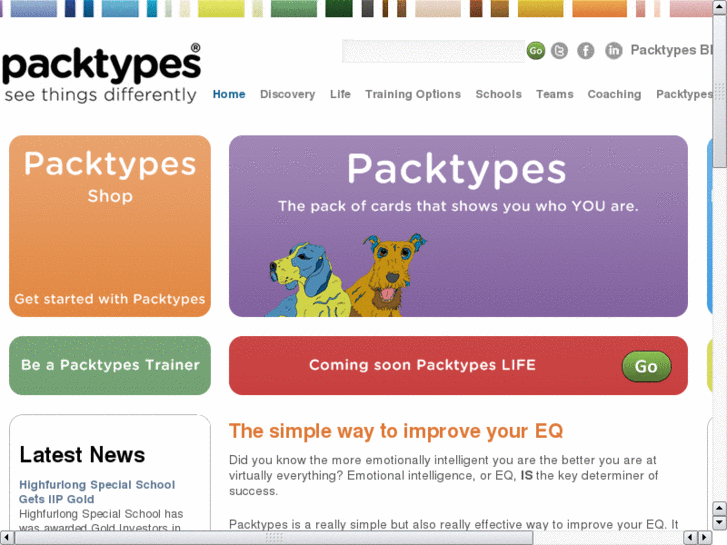727x545 pixels.
Task: Click 'The simple way to improve your EQ' heading
Action: (396, 431)
